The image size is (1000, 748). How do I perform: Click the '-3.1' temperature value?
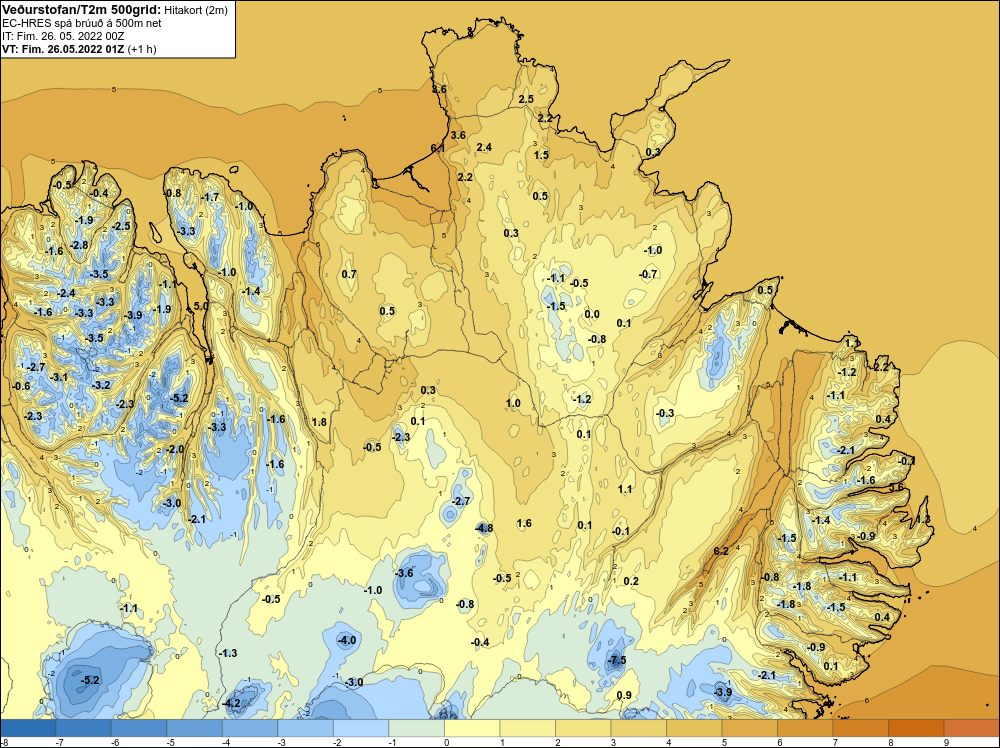coord(59,378)
